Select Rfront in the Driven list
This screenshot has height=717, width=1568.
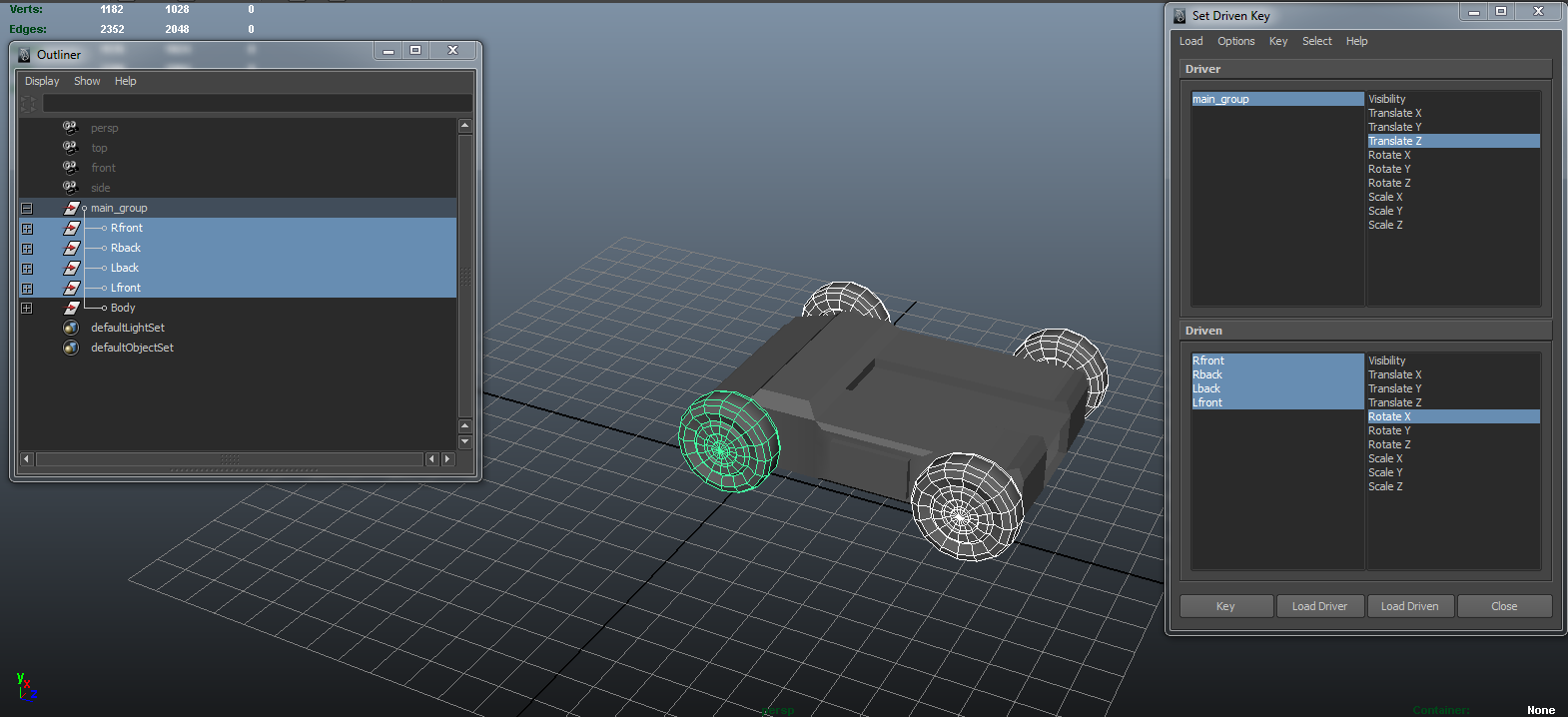coord(1277,360)
